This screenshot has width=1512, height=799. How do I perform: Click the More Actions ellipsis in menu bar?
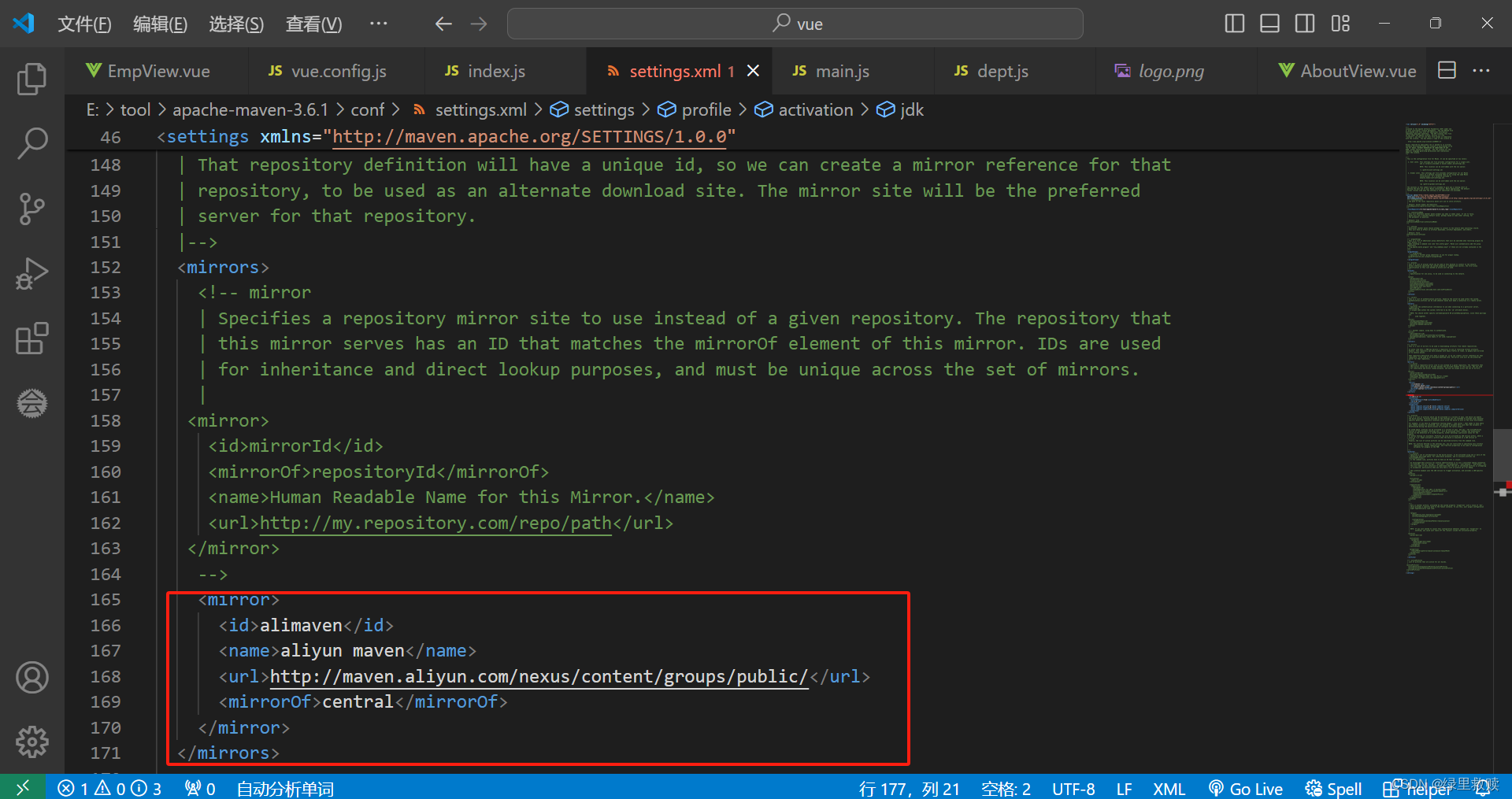click(379, 24)
